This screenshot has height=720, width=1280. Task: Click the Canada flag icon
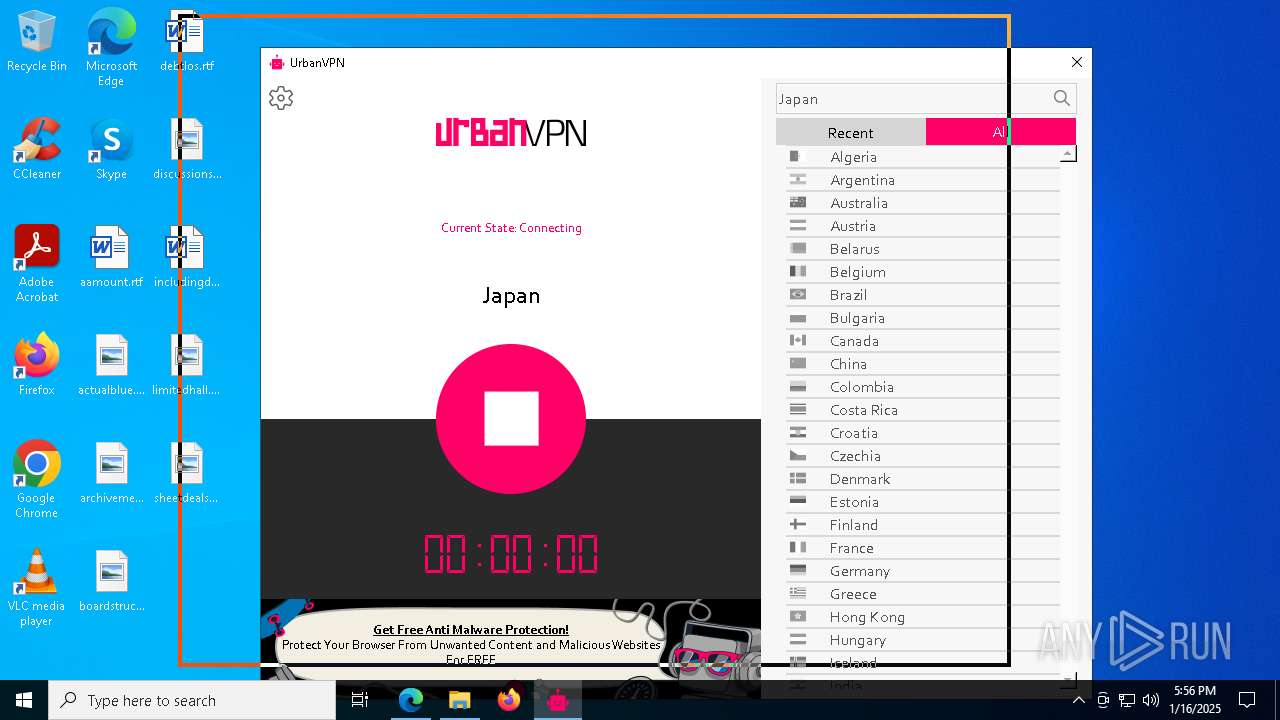tap(798, 341)
